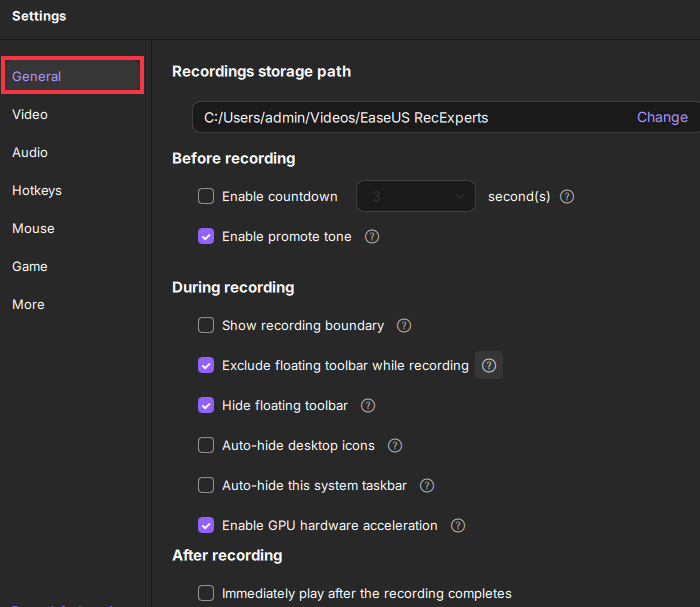Switch to Game settings
Image resolution: width=700 pixels, height=607 pixels.
pos(30,266)
